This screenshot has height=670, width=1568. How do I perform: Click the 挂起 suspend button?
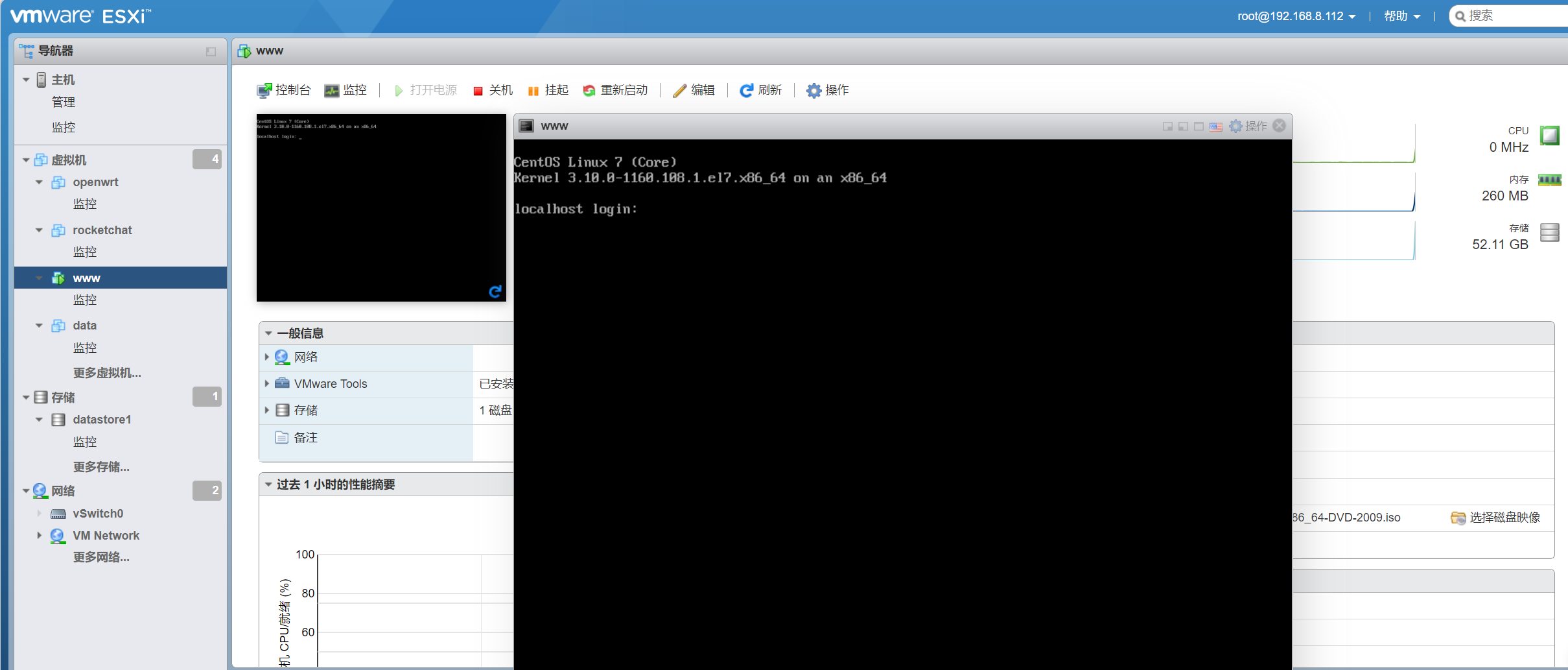pyautogui.click(x=548, y=90)
